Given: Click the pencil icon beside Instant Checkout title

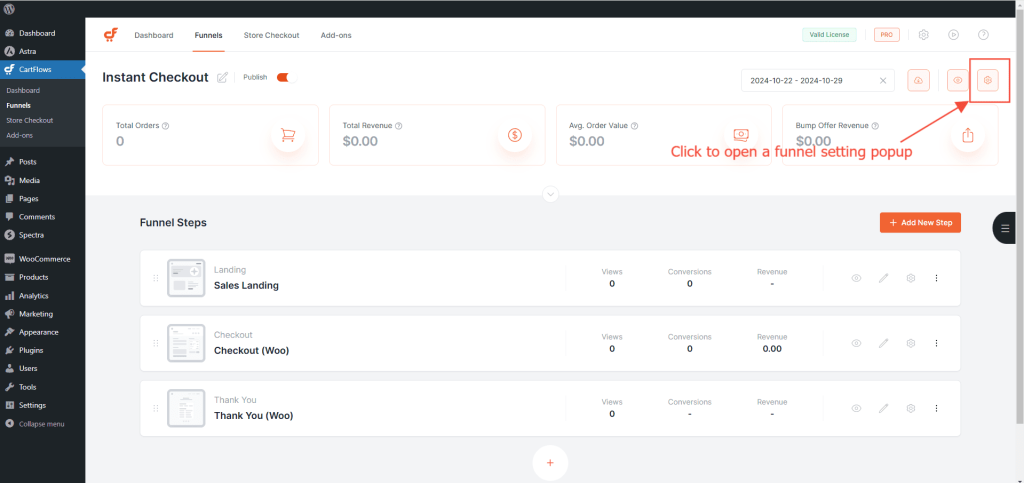Looking at the screenshot, I should pos(222,78).
